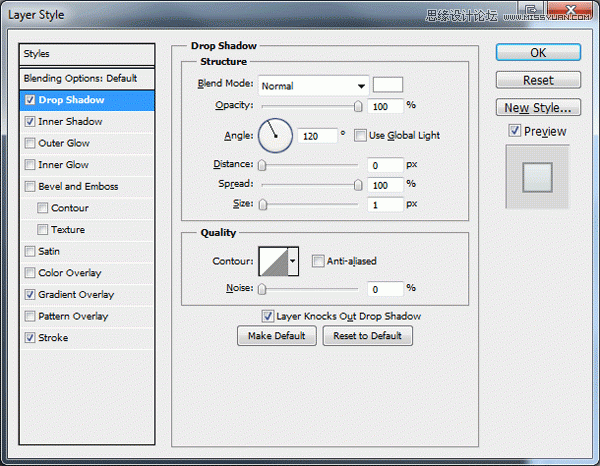Click the Spread slider handle
This screenshot has height=466, width=600.
coord(358,185)
